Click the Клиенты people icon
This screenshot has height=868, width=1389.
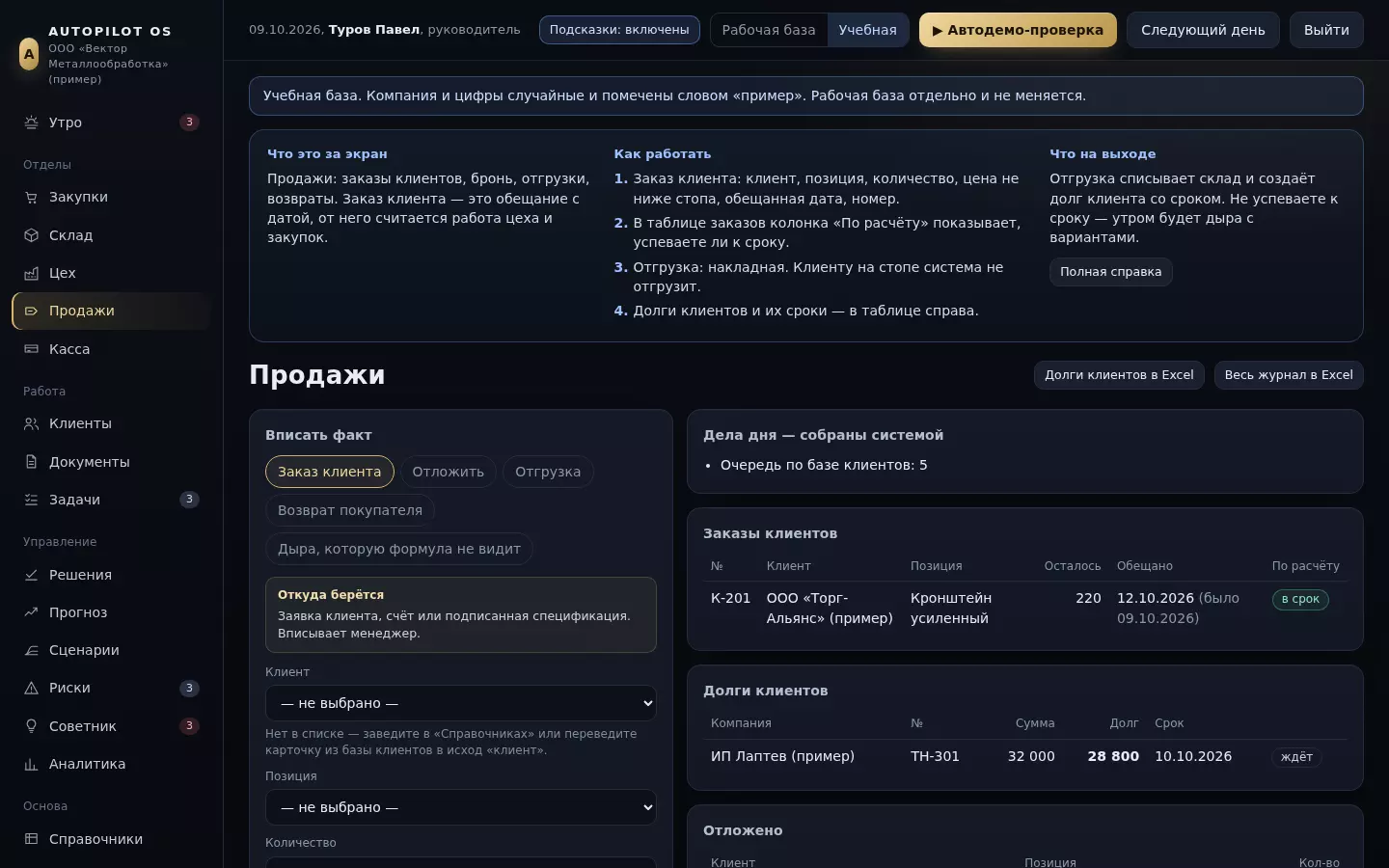pos(31,423)
